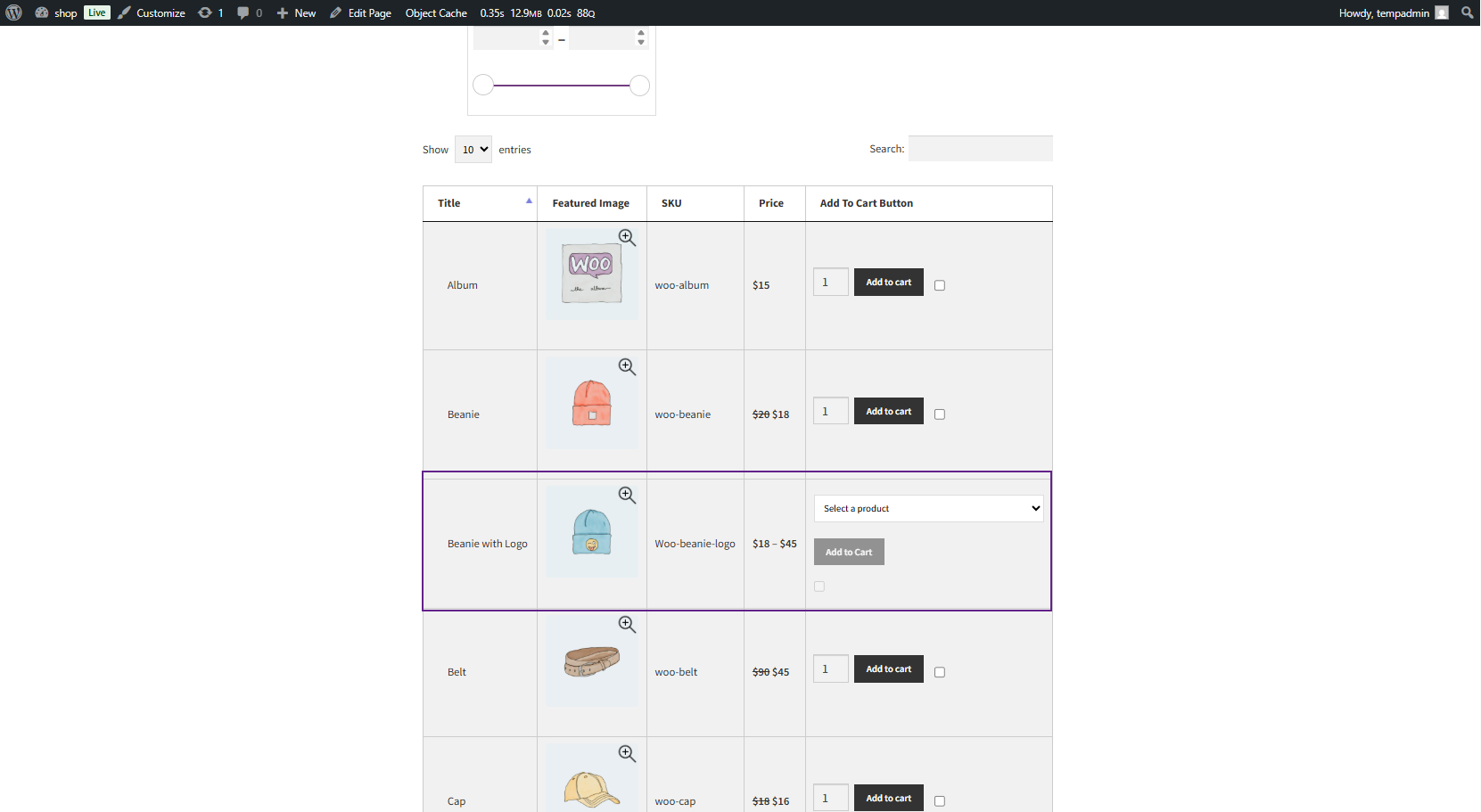Viewport: 1481px width, 812px height.
Task: Add Belt to cart
Action: 889,668
